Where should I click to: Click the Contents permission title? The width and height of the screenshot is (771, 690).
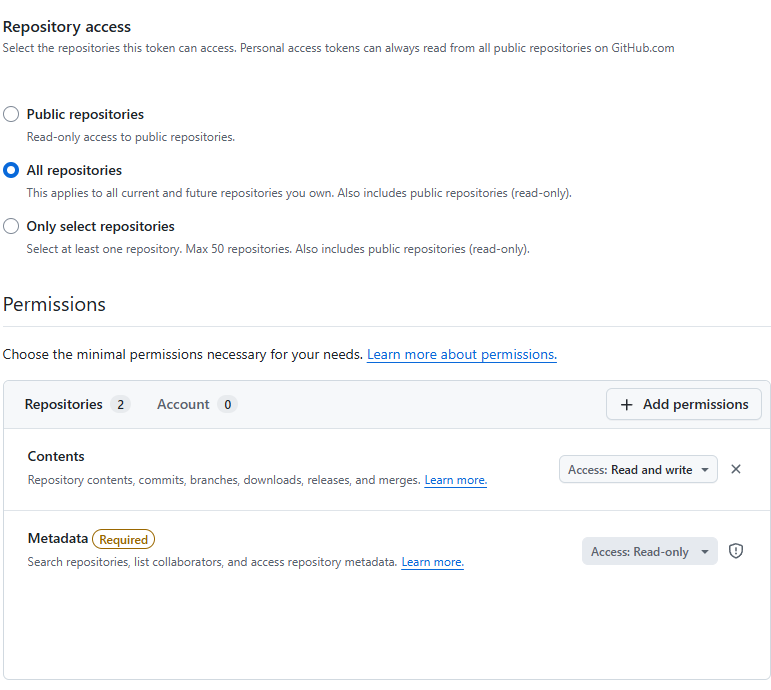(x=56, y=456)
